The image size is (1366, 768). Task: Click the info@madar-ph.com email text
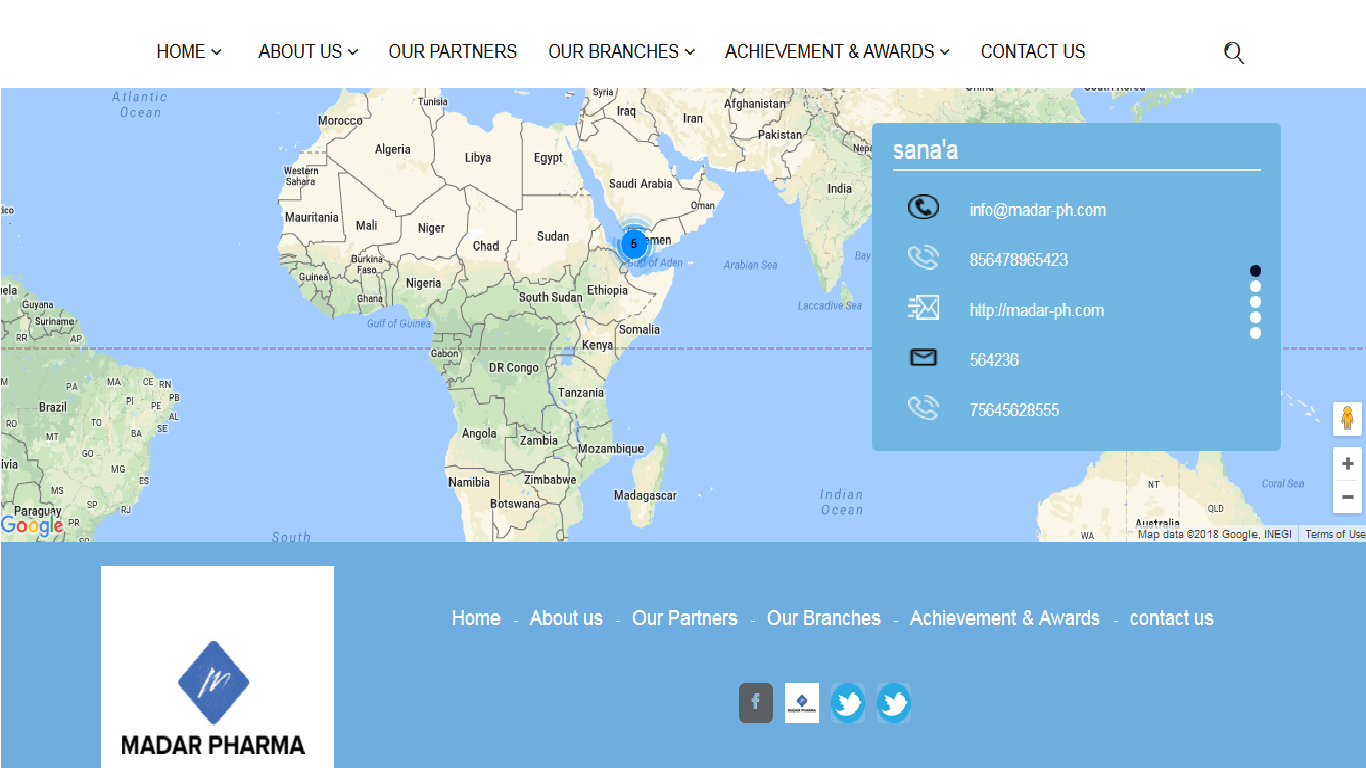click(1038, 210)
